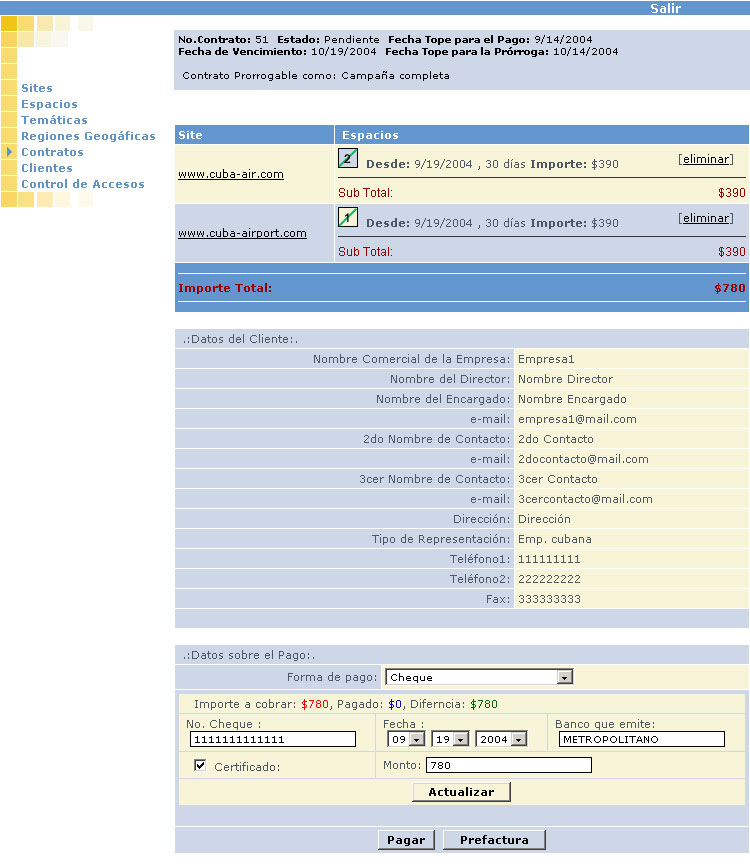Navigate to Clientes in the sidebar
This screenshot has width=750, height=866.
point(47,168)
